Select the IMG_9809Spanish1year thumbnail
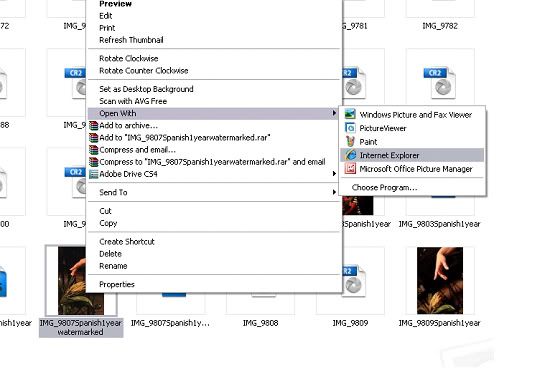 440,280
